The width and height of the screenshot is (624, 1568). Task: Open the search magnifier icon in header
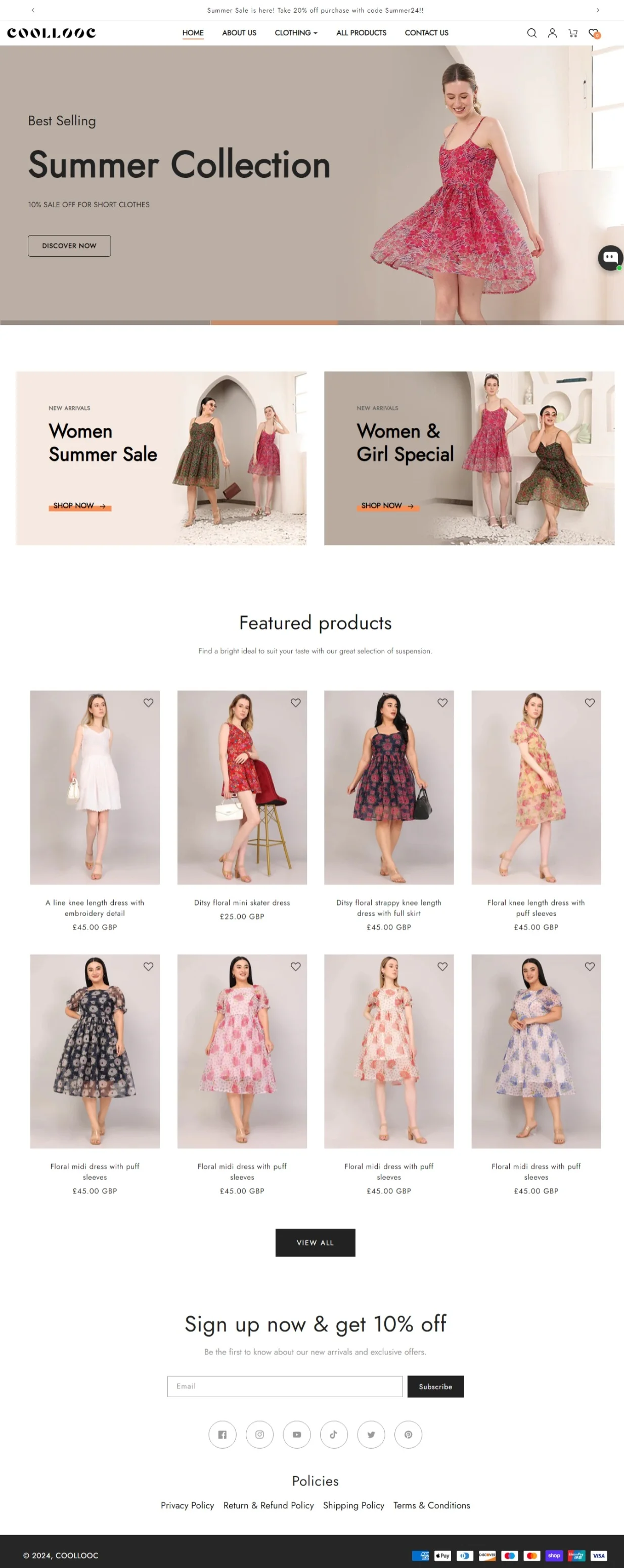coord(531,33)
